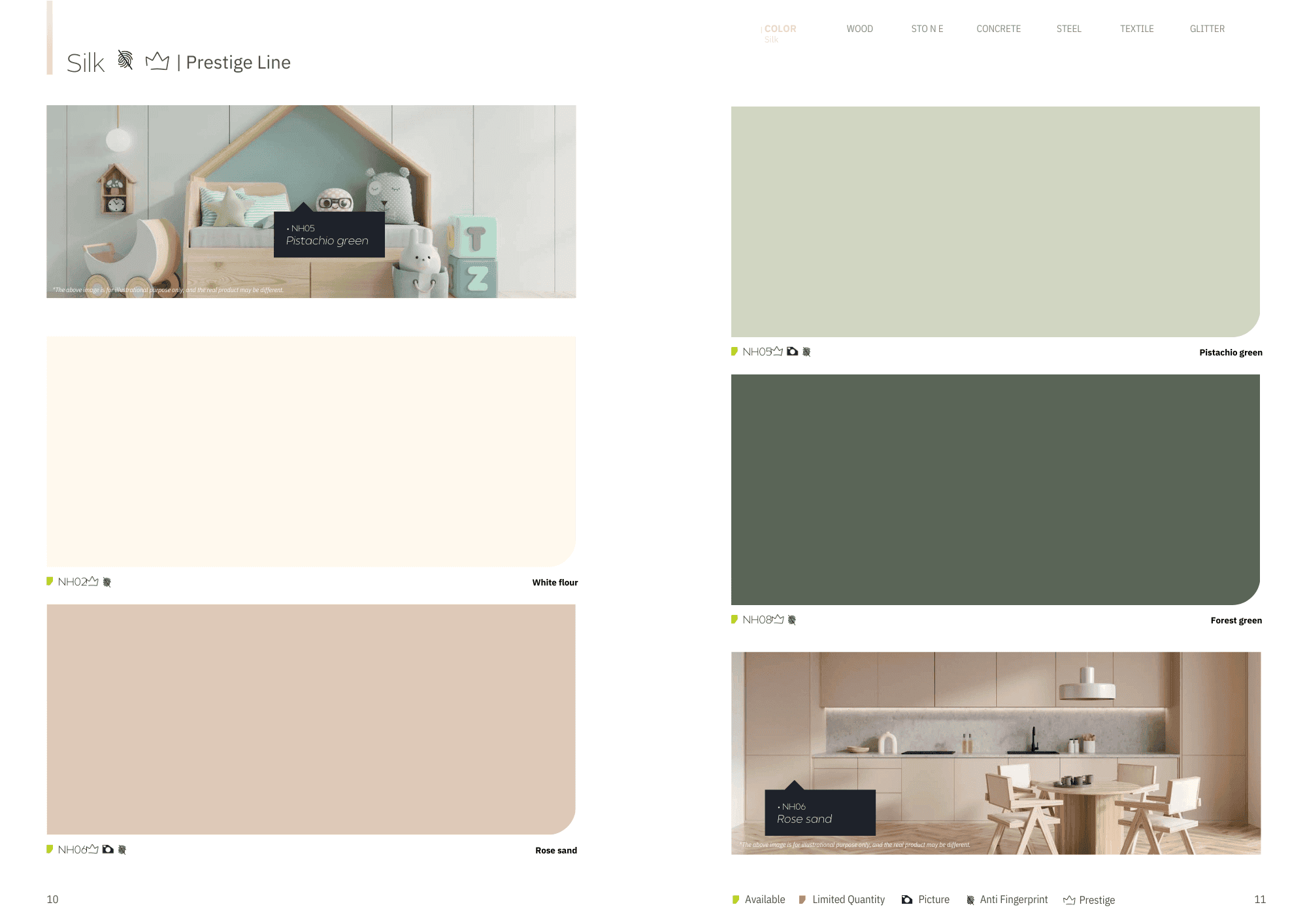Image resolution: width=1307 pixels, height=924 pixels.
Task: Open the WOOD section tab
Action: (x=859, y=29)
